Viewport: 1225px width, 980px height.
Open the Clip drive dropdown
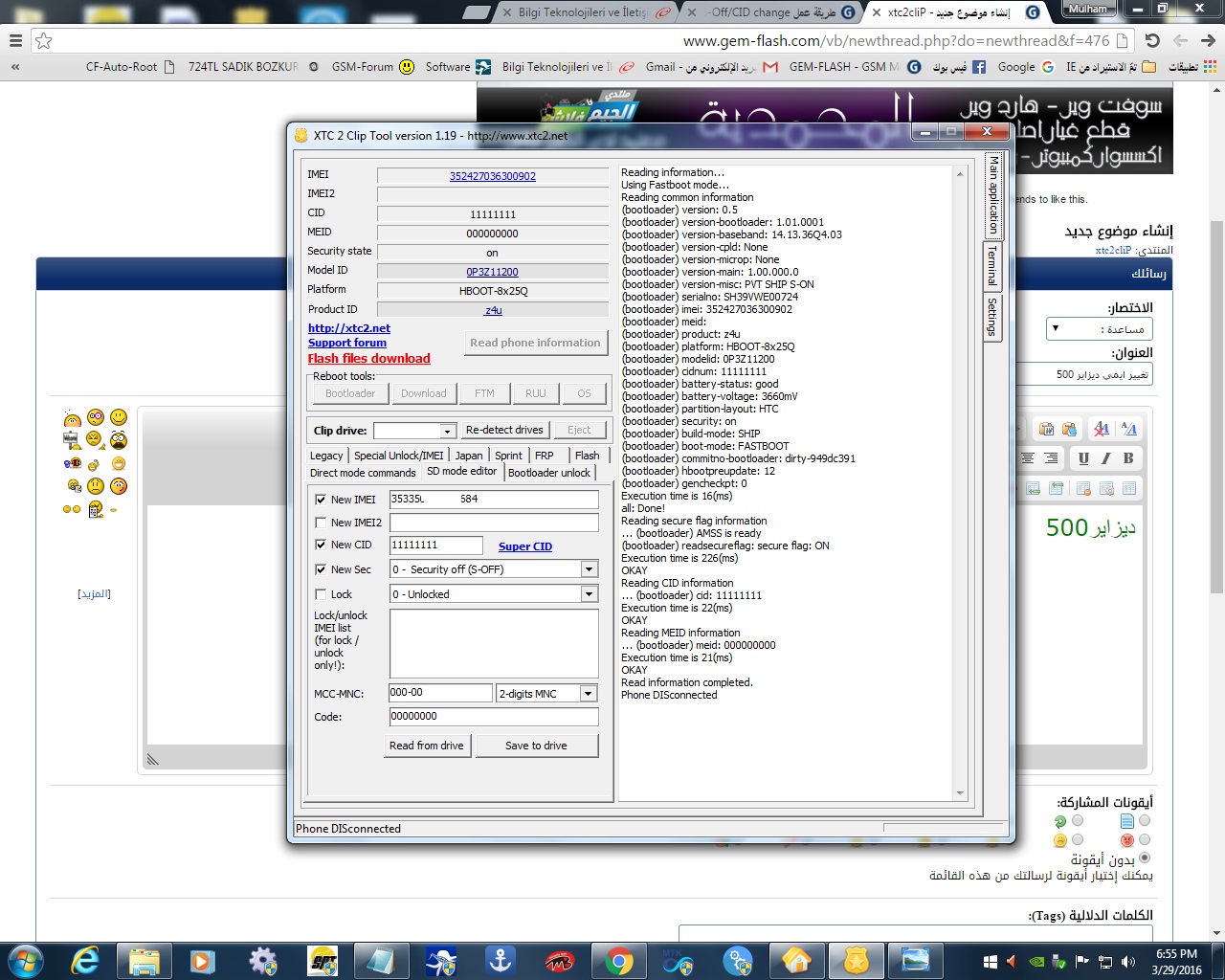pyautogui.click(x=447, y=431)
